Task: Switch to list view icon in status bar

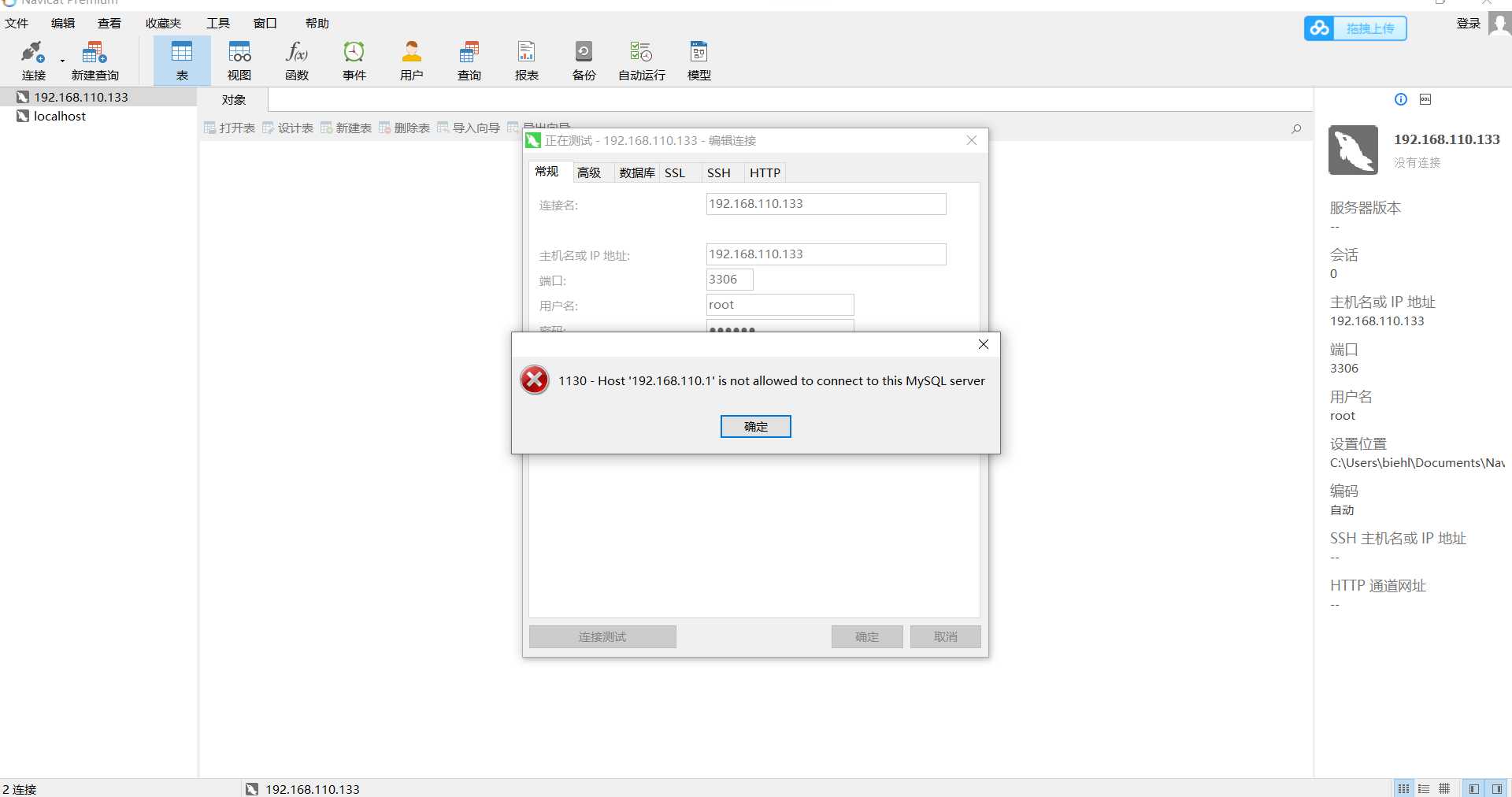Action: click(x=1404, y=788)
